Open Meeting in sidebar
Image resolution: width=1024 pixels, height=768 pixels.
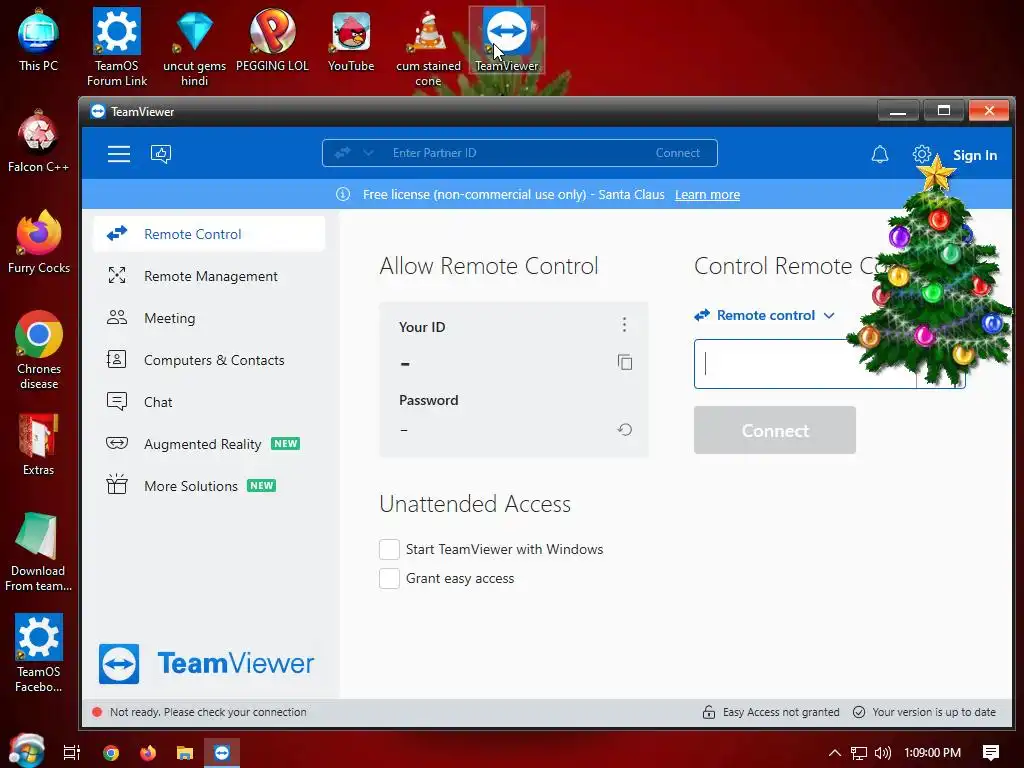click(x=209, y=318)
